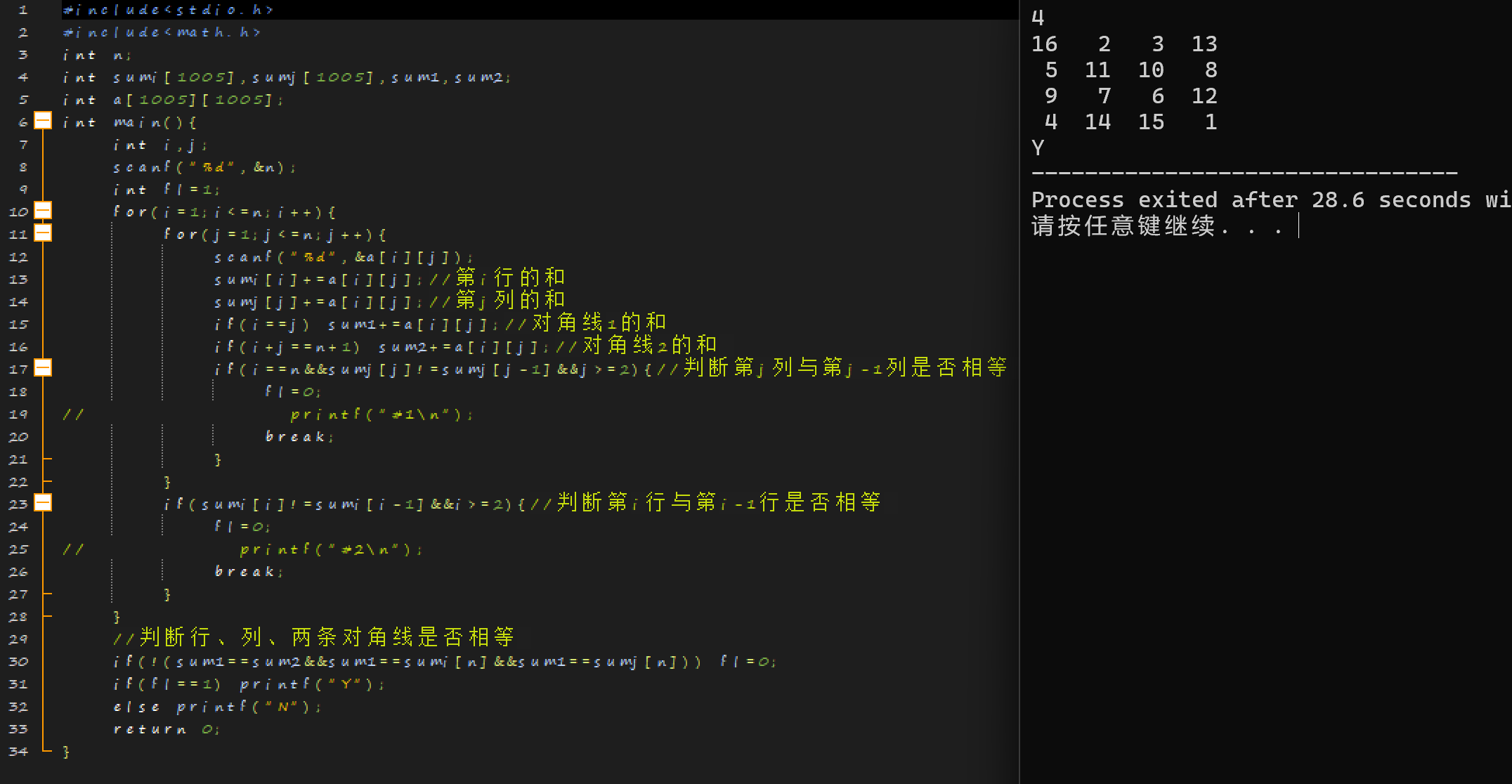Click the else printf("N") statement
Image resolution: width=1512 pixels, height=784 pixels.
click(x=216, y=707)
